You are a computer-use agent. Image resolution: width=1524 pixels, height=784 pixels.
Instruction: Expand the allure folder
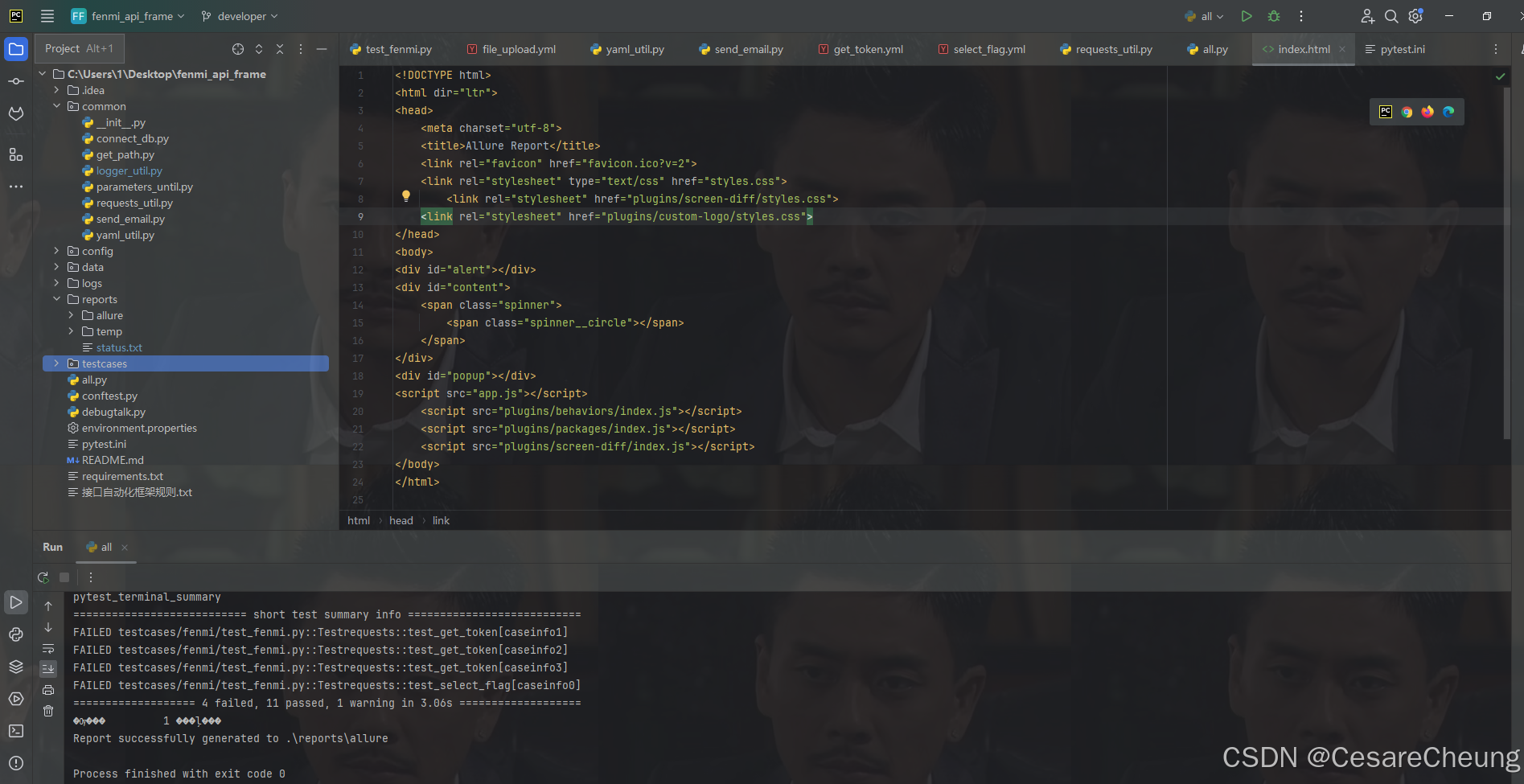(71, 315)
